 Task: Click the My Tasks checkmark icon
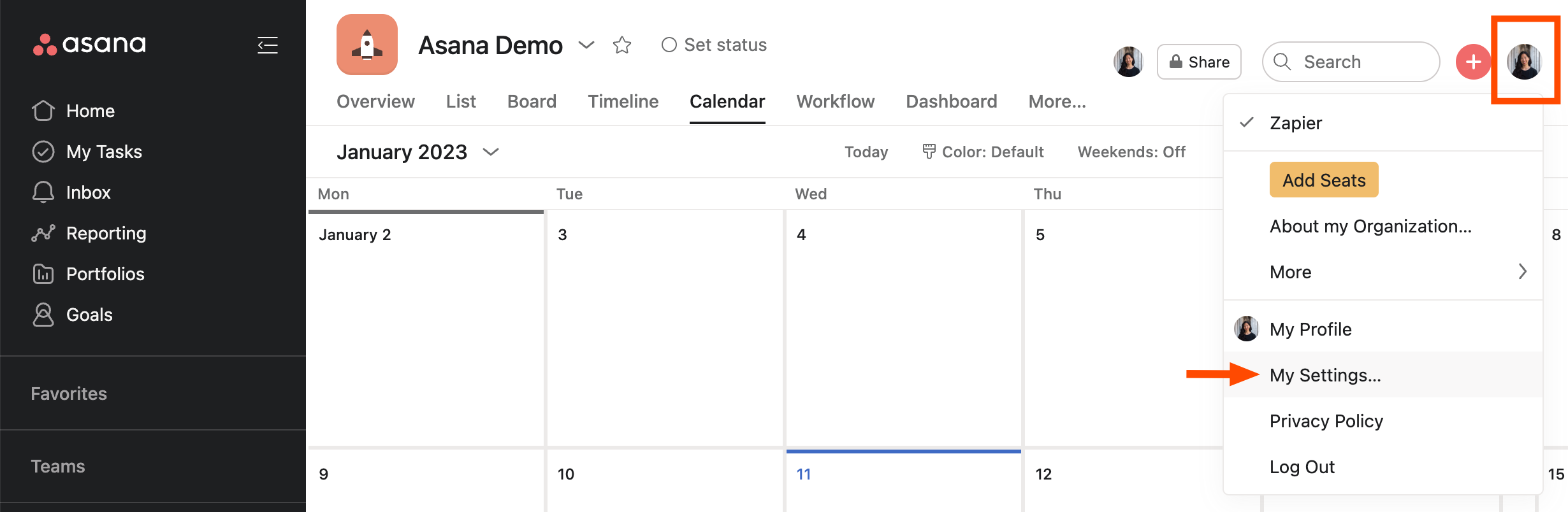pyautogui.click(x=43, y=152)
